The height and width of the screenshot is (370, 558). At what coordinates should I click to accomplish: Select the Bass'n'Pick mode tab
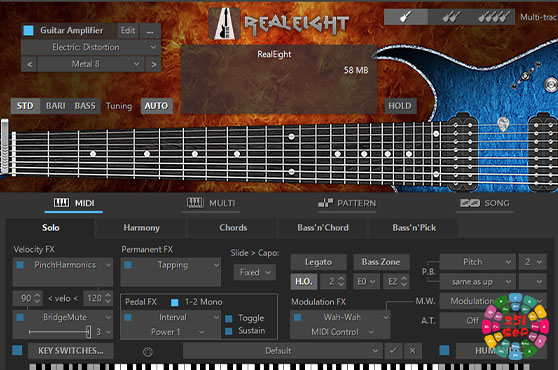click(x=414, y=228)
